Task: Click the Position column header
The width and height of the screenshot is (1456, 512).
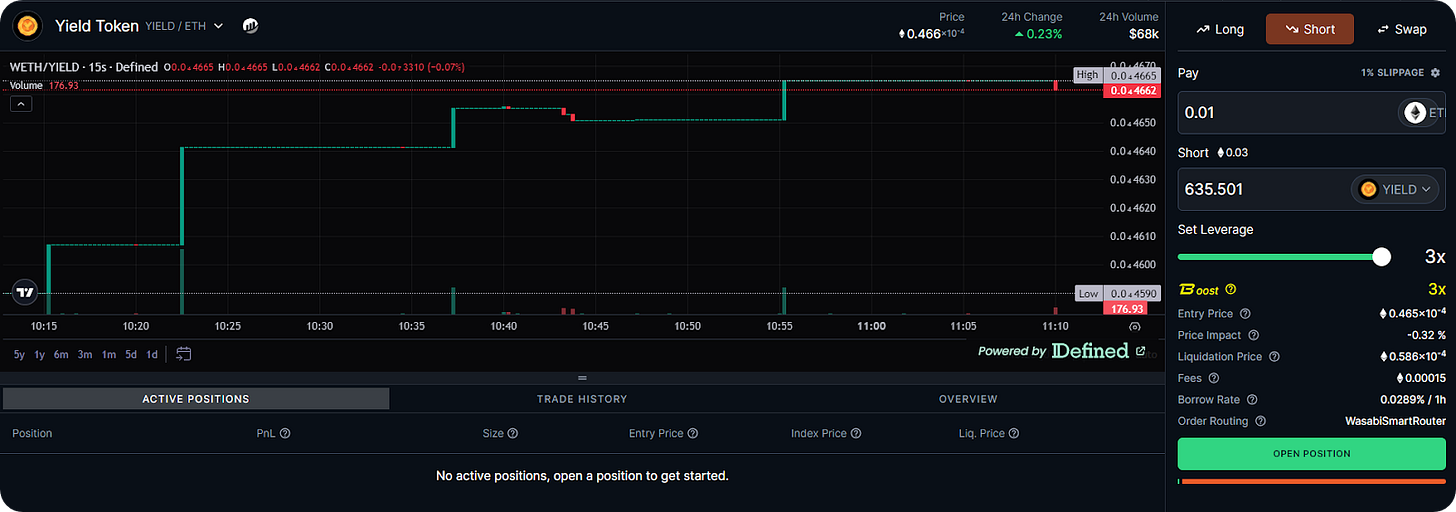Action: click(32, 434)
